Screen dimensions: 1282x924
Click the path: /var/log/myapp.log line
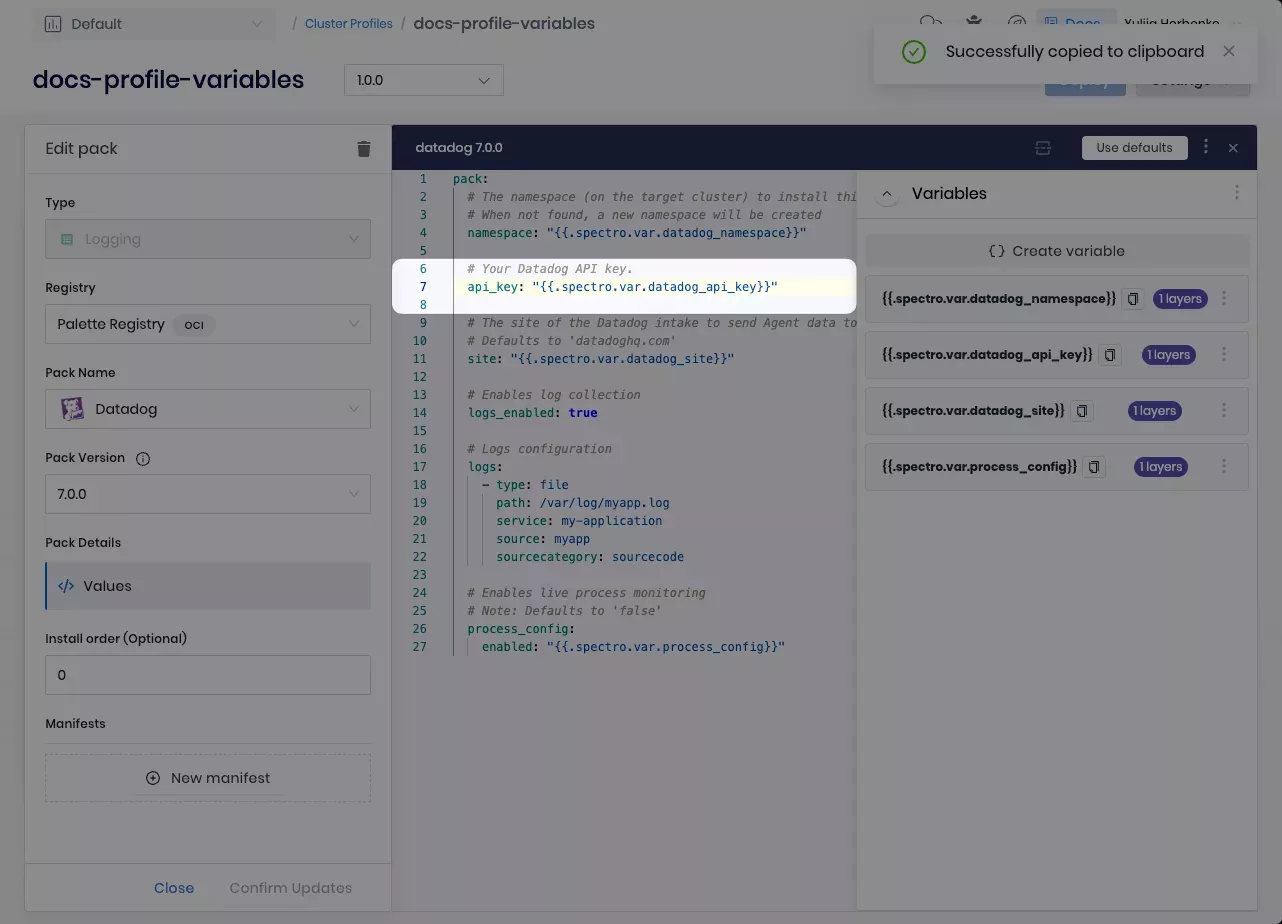pos(582,503)
